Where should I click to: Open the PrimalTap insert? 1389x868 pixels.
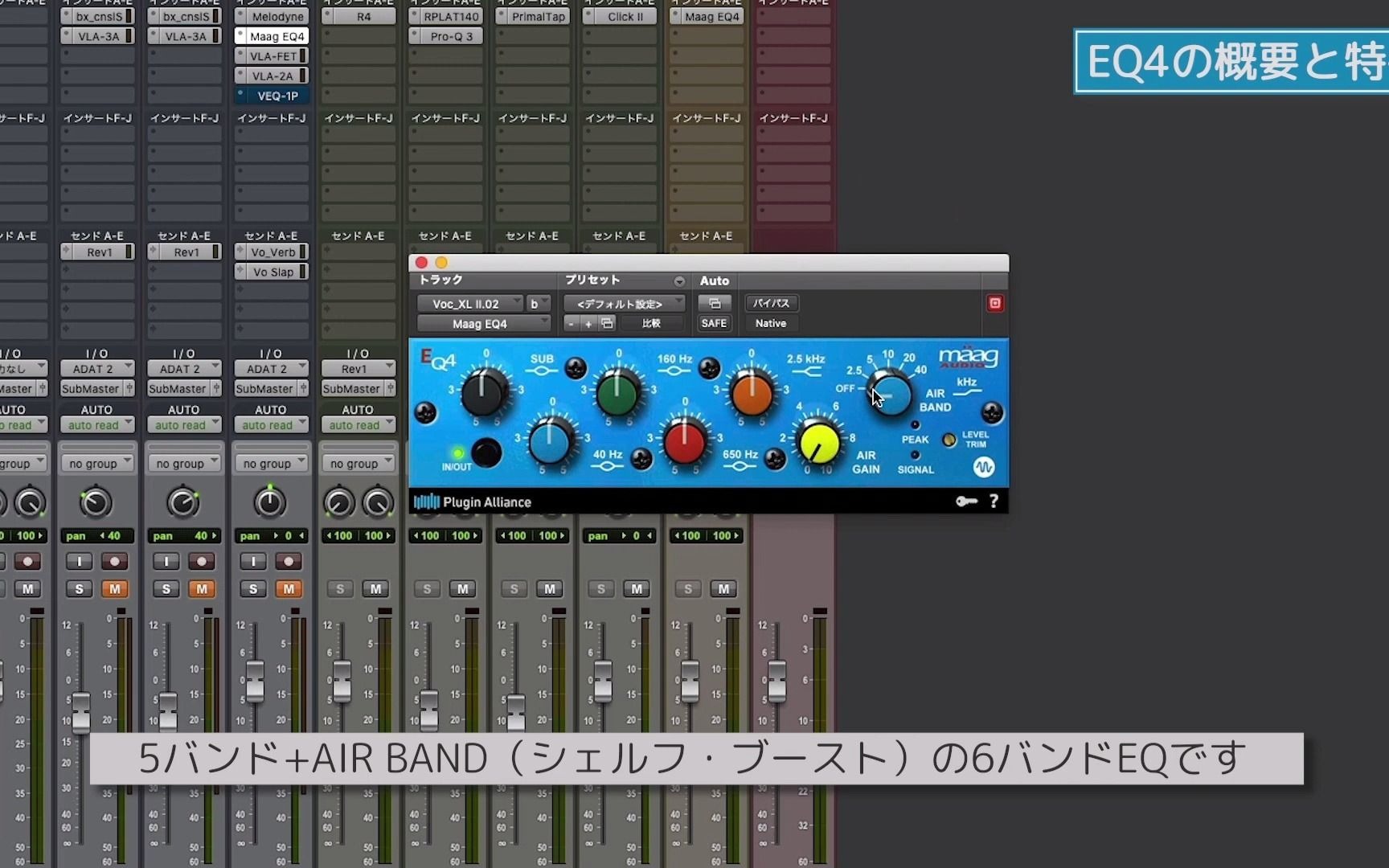(x=532, y=16)
